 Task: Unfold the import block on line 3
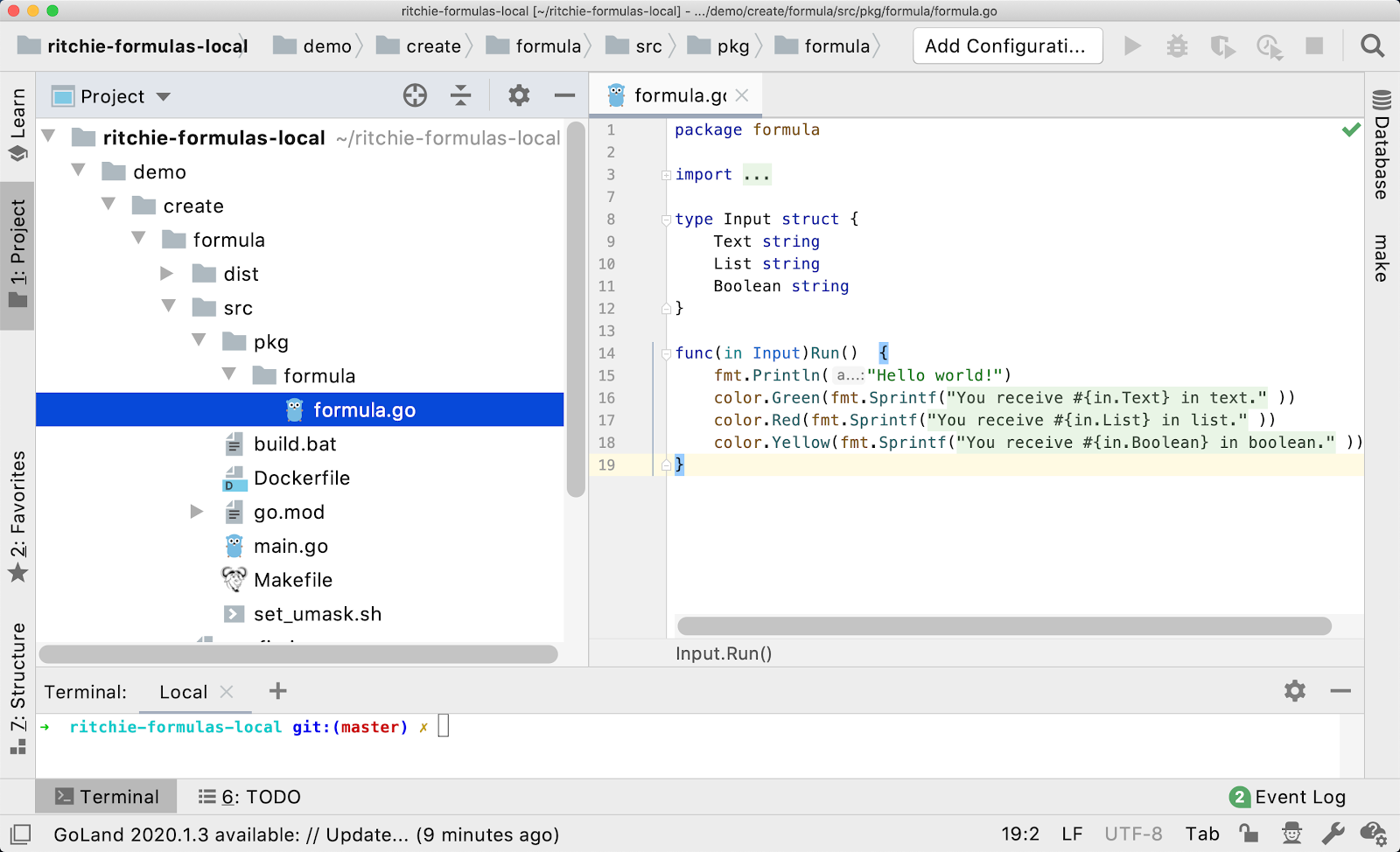point(667,175)
